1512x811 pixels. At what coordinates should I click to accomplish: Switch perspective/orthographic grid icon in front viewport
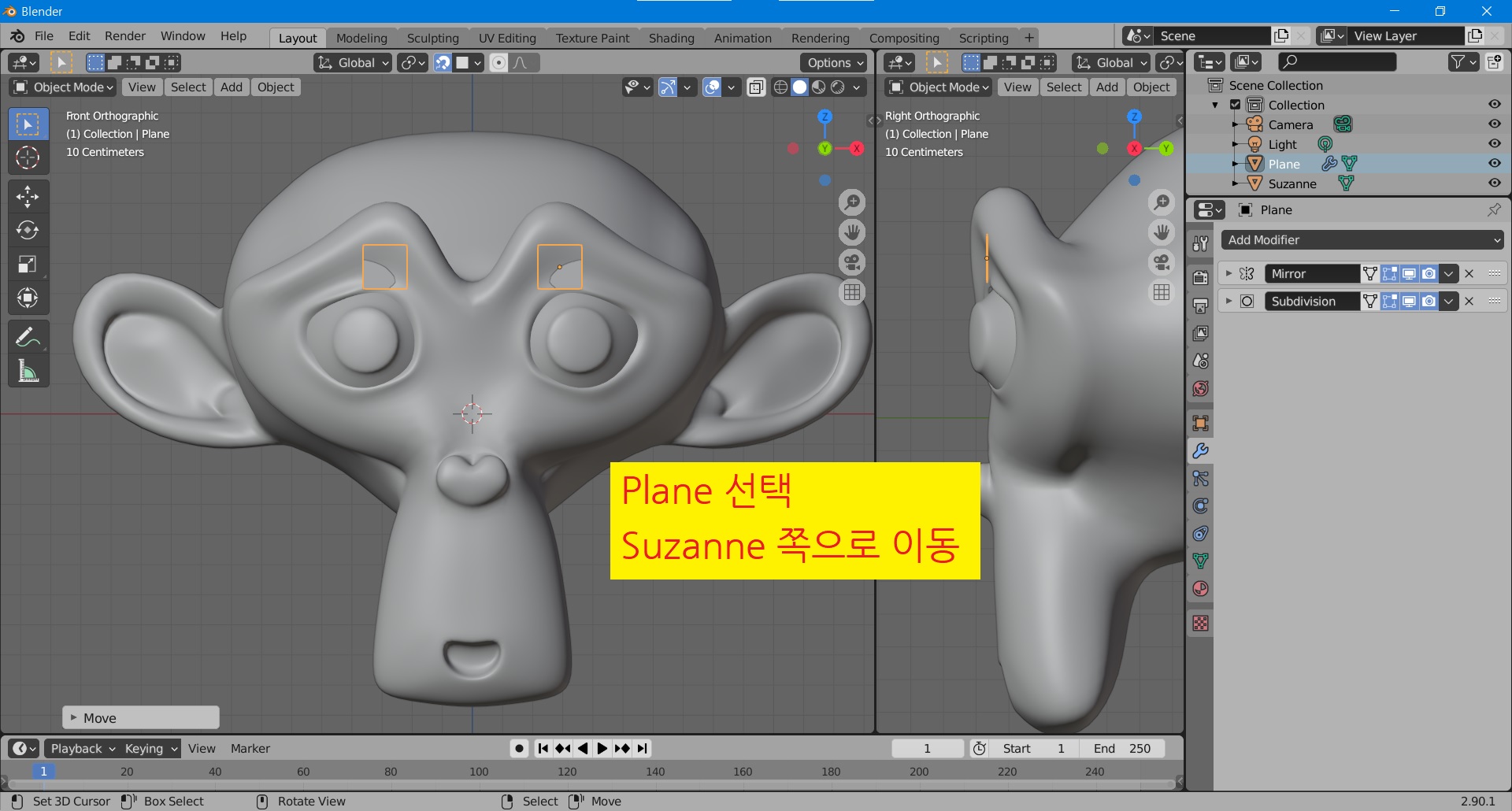[852, 292]
